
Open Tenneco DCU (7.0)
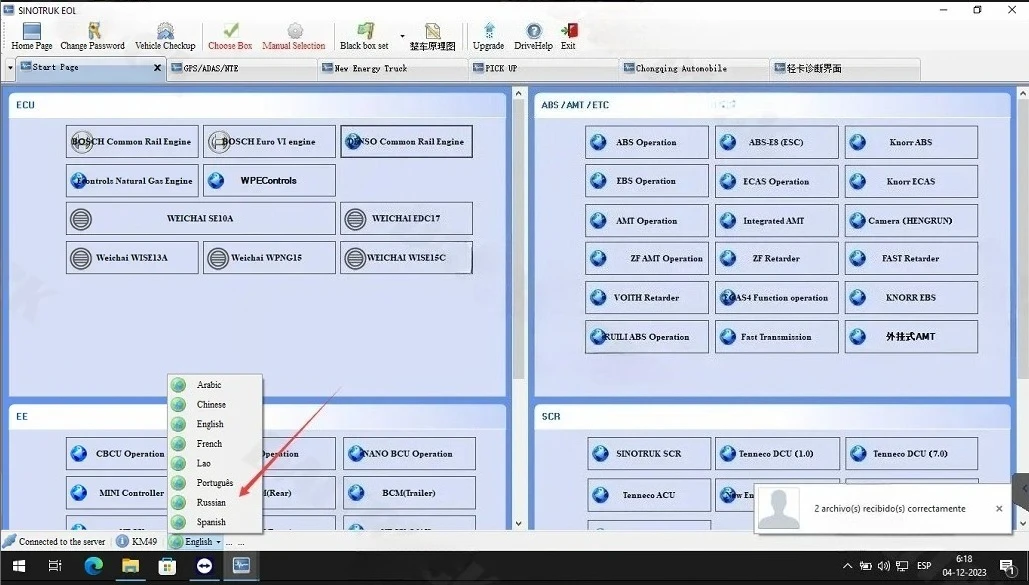[x=911, y=454]
